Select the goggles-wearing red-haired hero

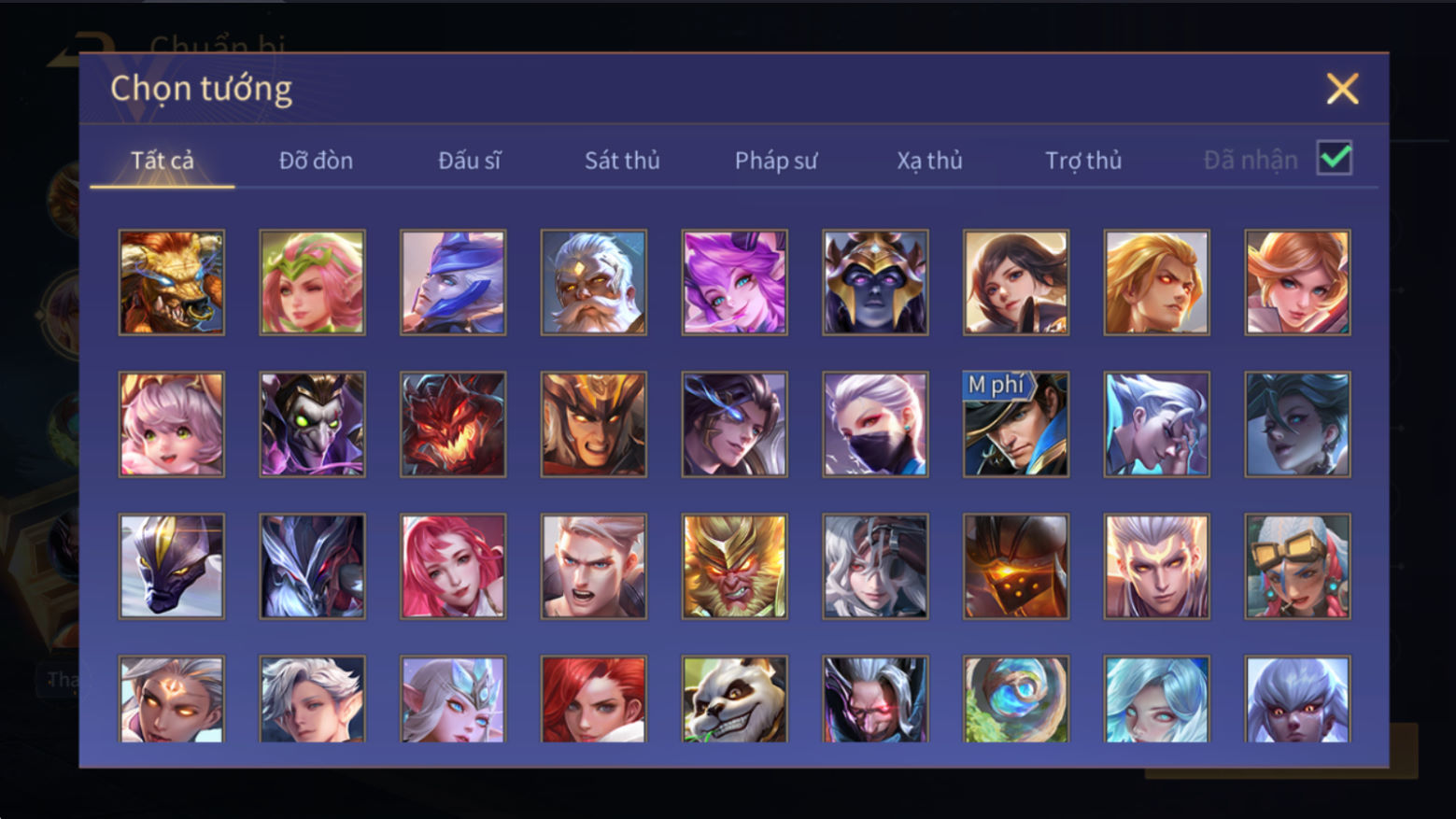coord(1297,566)
